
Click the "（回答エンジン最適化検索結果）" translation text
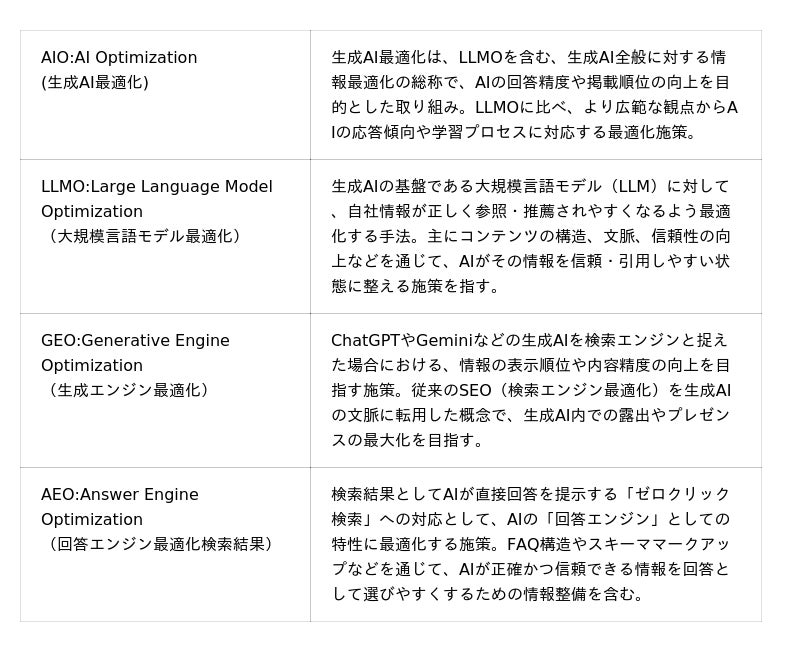tap(157, 544)
